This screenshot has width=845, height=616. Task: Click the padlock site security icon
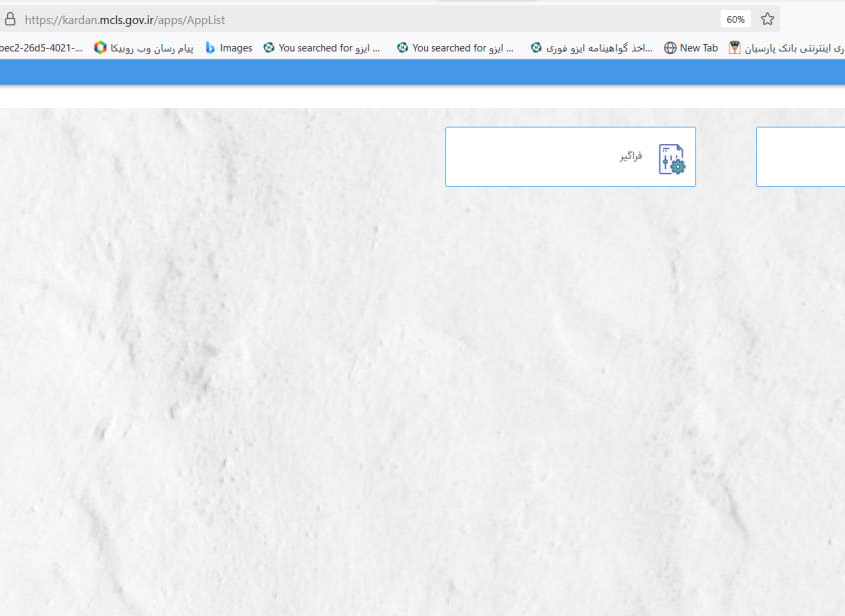coord(10,19)
